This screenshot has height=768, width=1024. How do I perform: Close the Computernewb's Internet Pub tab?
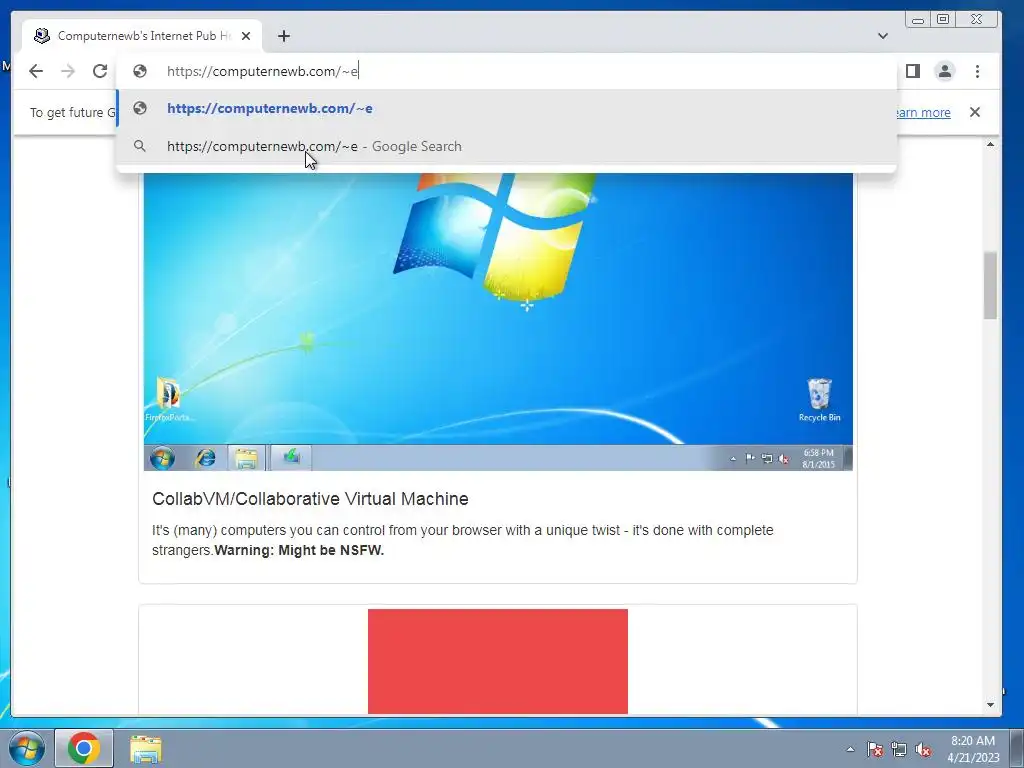[246, 36]
